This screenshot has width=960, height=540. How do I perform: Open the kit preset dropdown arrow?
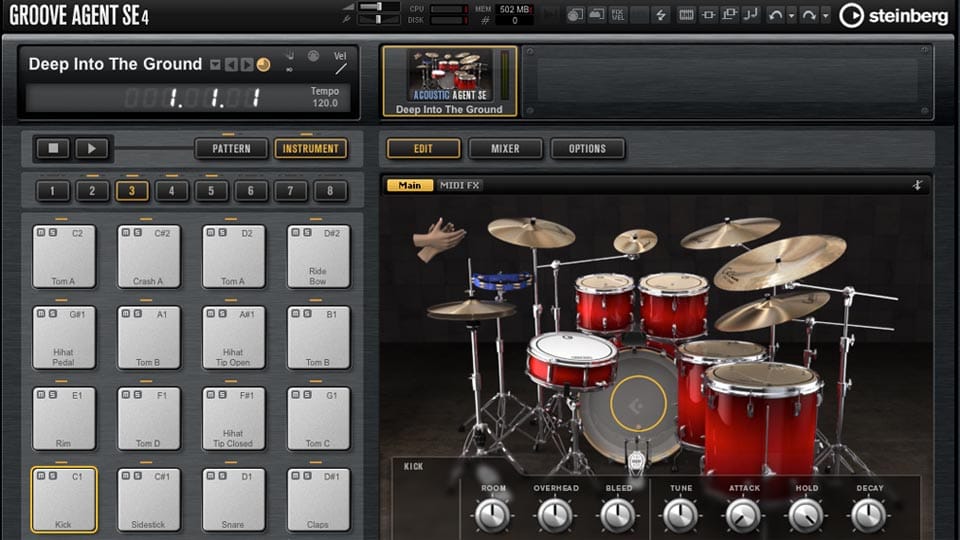coord(215,64)
